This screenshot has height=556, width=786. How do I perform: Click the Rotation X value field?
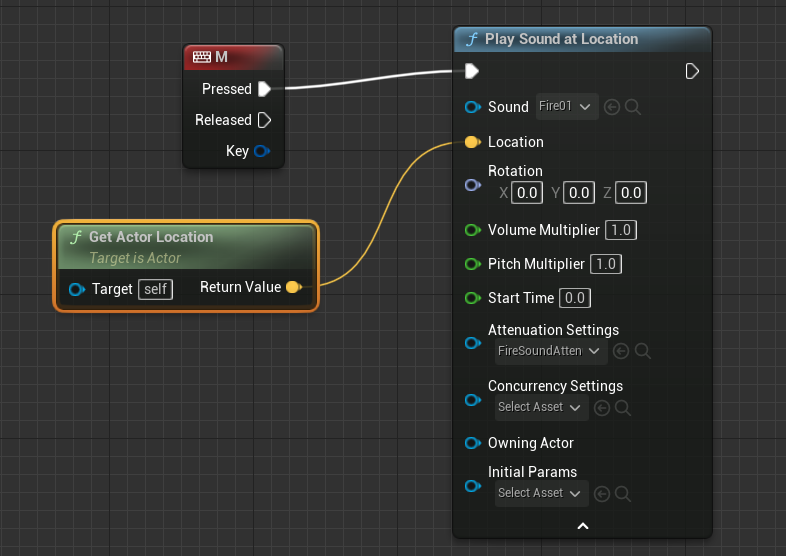point(527,192)
